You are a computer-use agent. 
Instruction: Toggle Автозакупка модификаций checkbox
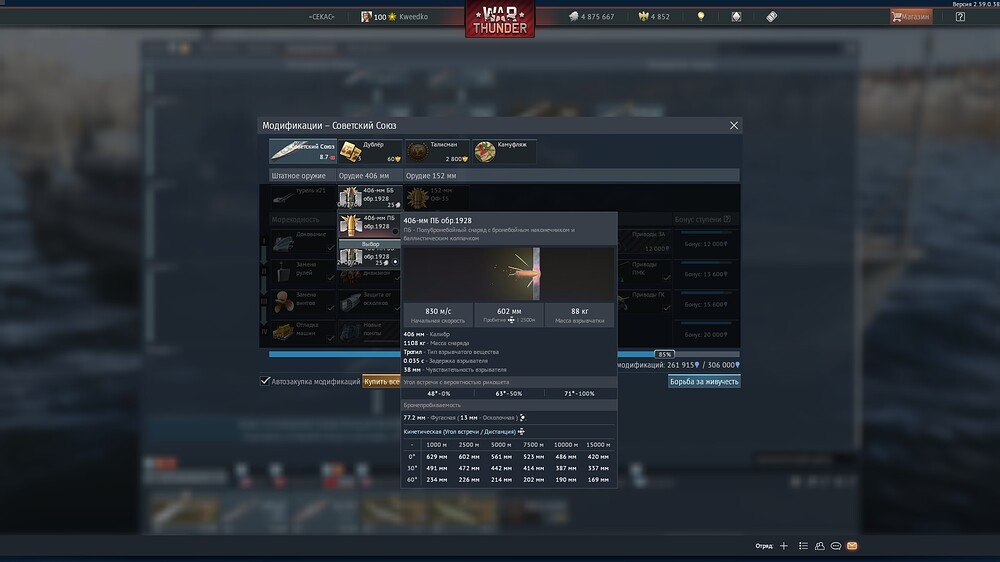coord(265,381)
